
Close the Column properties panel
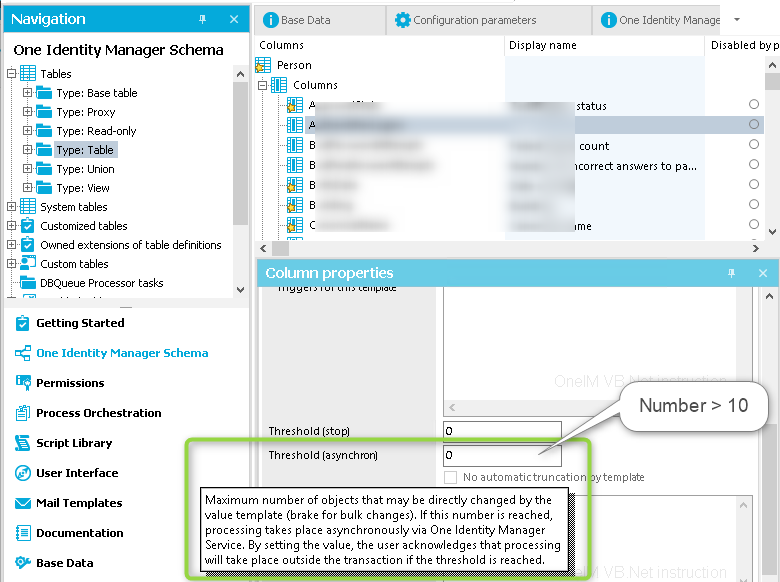click(763, 273)
